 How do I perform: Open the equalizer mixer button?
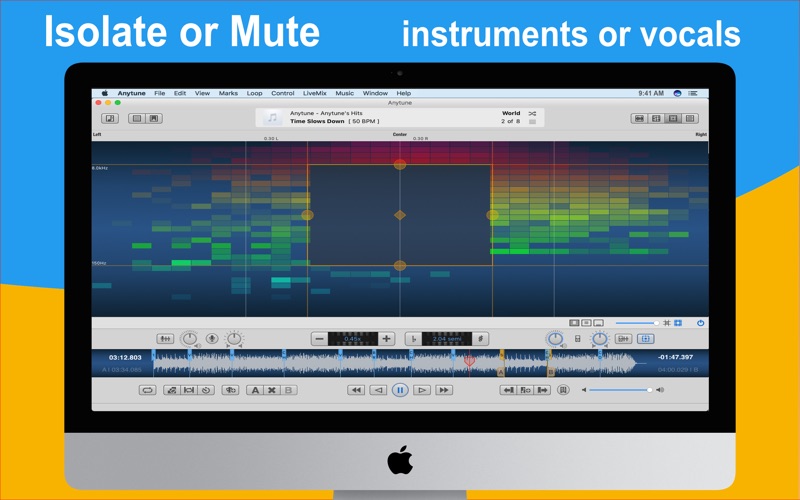click(x=165, y=339)
